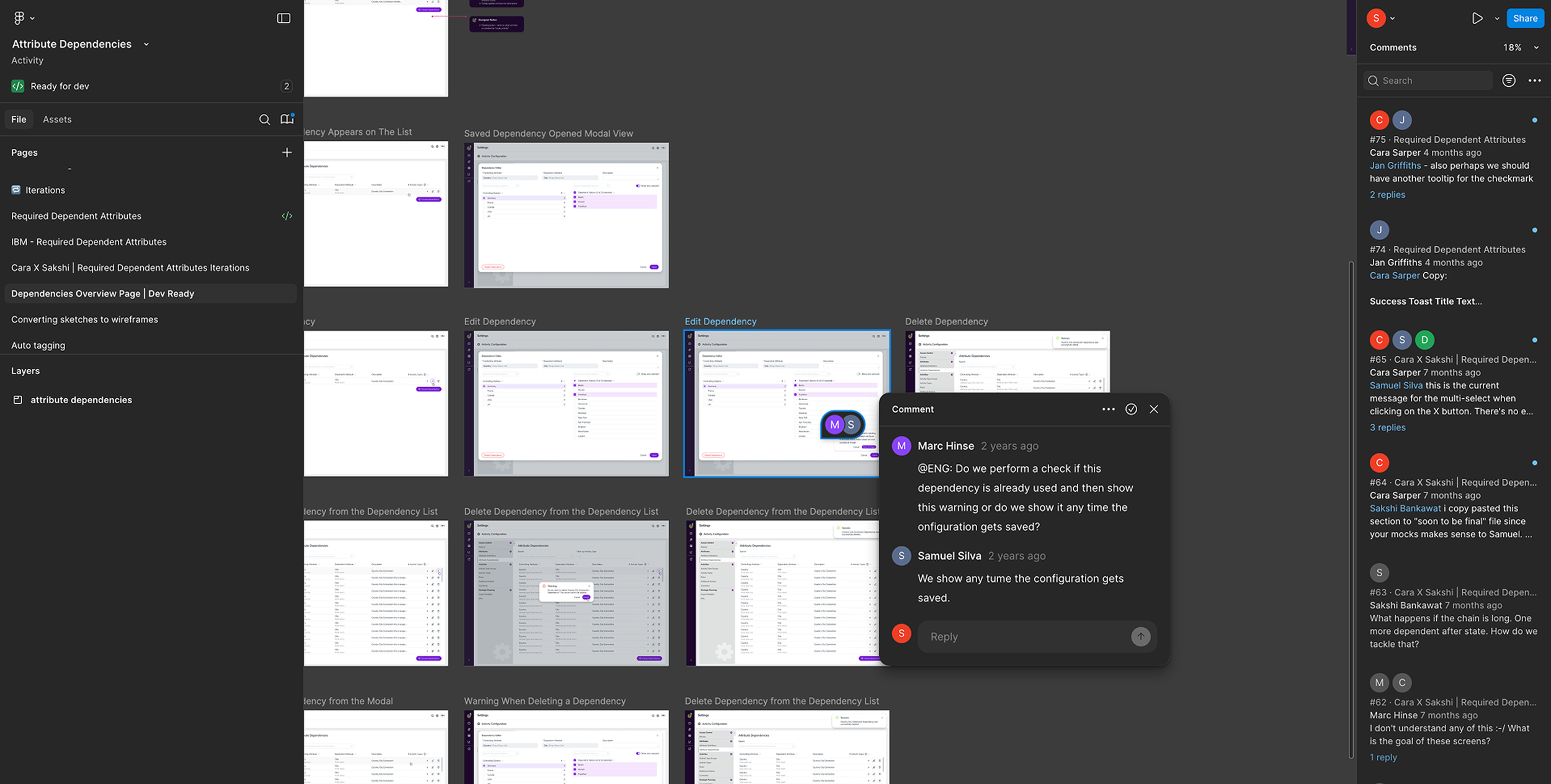Click the unread dot on comment #75
1551x784 pixels.
(1535, 120)
